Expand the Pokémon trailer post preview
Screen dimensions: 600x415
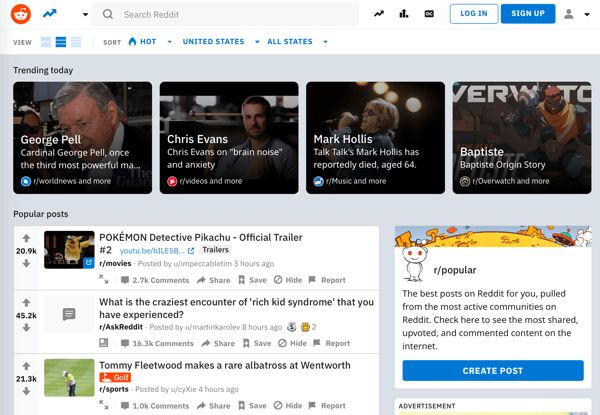click(x=104, y=279)
